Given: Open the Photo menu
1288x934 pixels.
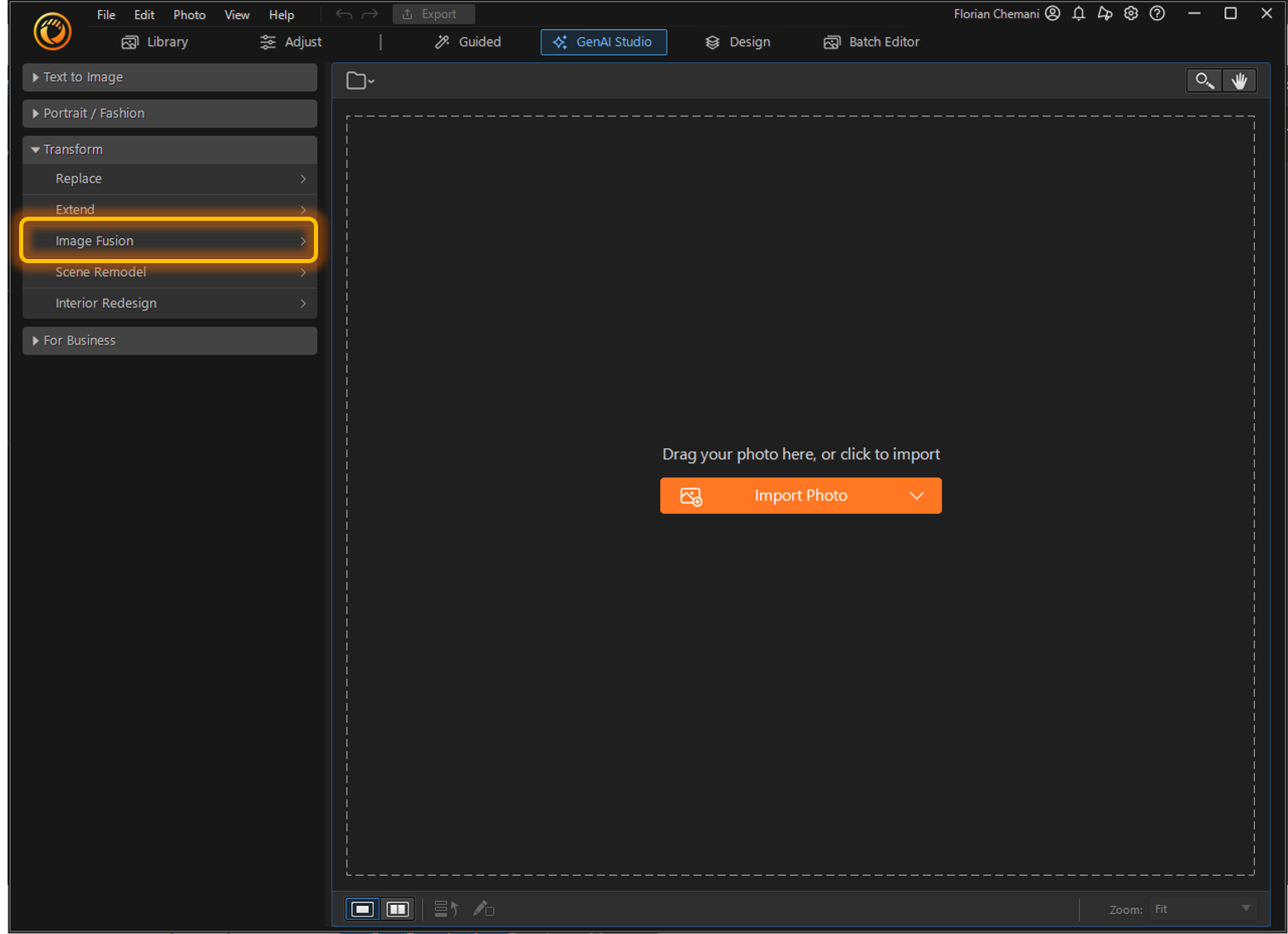Looking at the screenshot, I should point(189,14).
